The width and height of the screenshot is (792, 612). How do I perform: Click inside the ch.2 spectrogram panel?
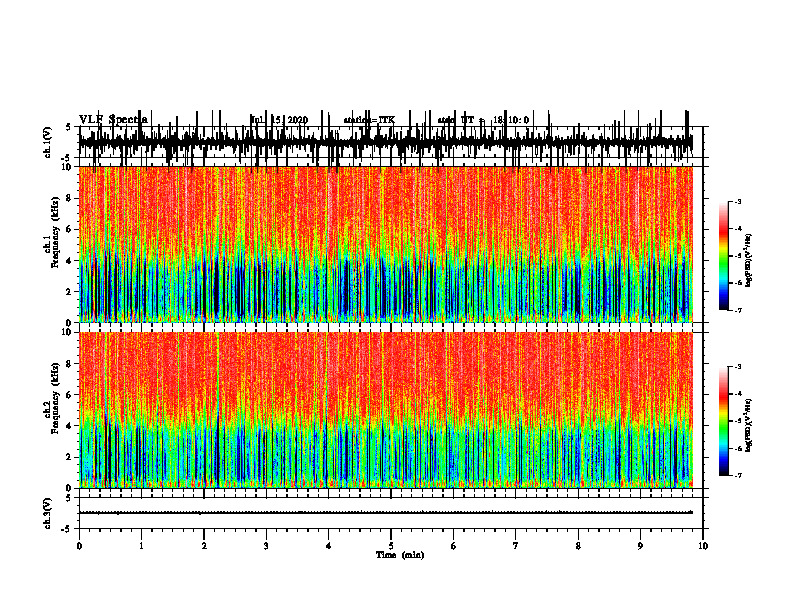(x=386, y=410)
